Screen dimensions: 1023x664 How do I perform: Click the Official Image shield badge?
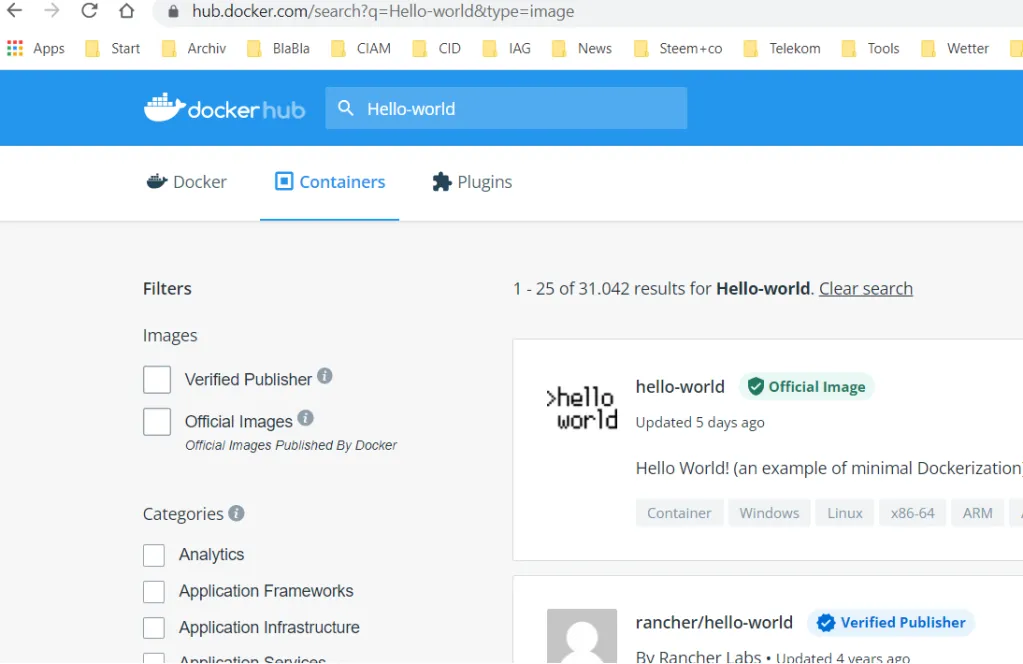pos(806,387)
